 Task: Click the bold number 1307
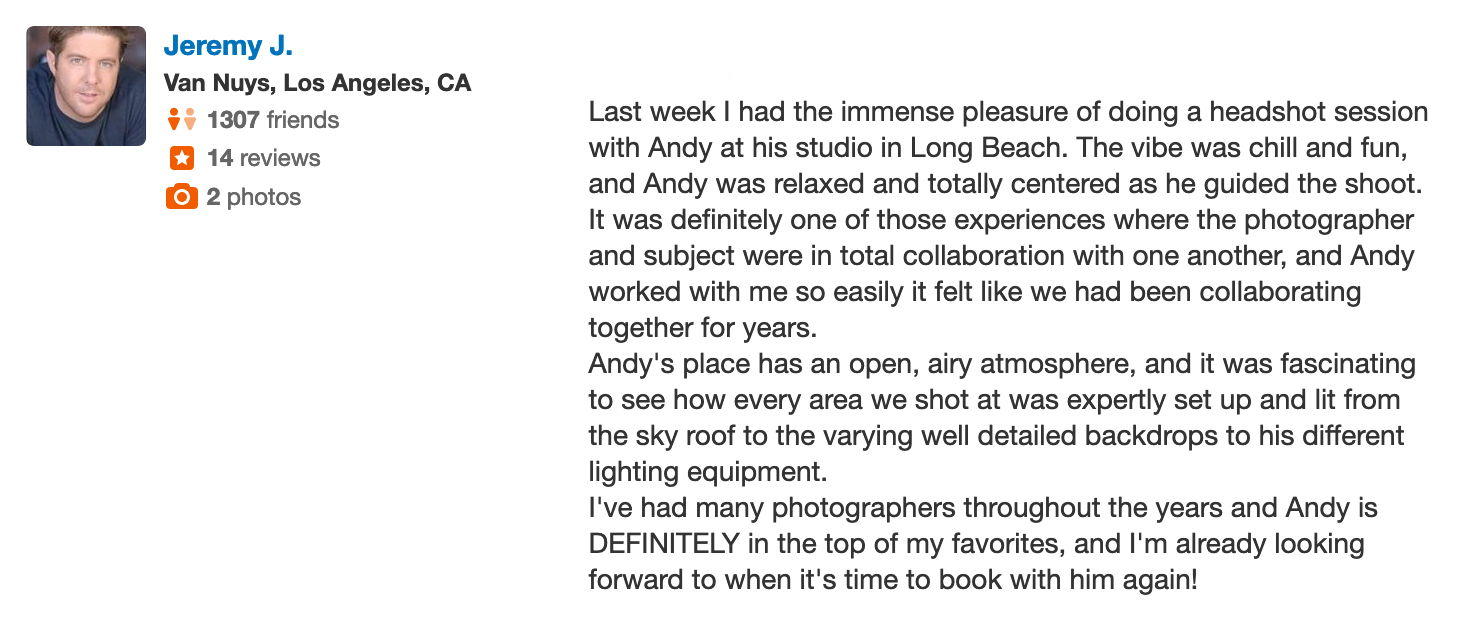[x=233, y=121]
